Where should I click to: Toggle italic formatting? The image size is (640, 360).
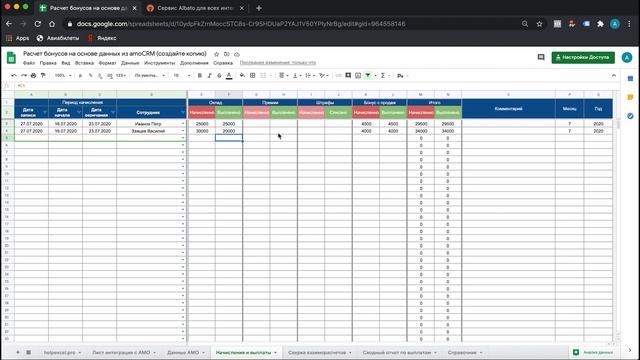209,76
